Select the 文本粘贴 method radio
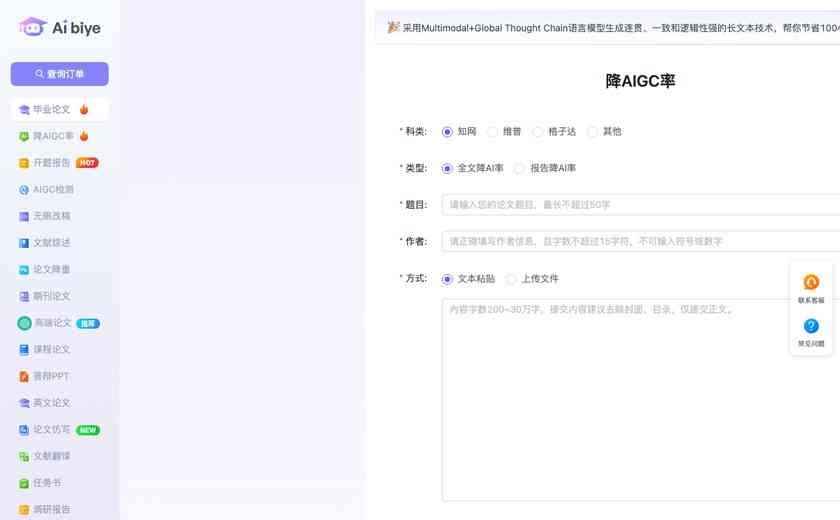This screenshot has height=520, width=840. coord(447,279)
